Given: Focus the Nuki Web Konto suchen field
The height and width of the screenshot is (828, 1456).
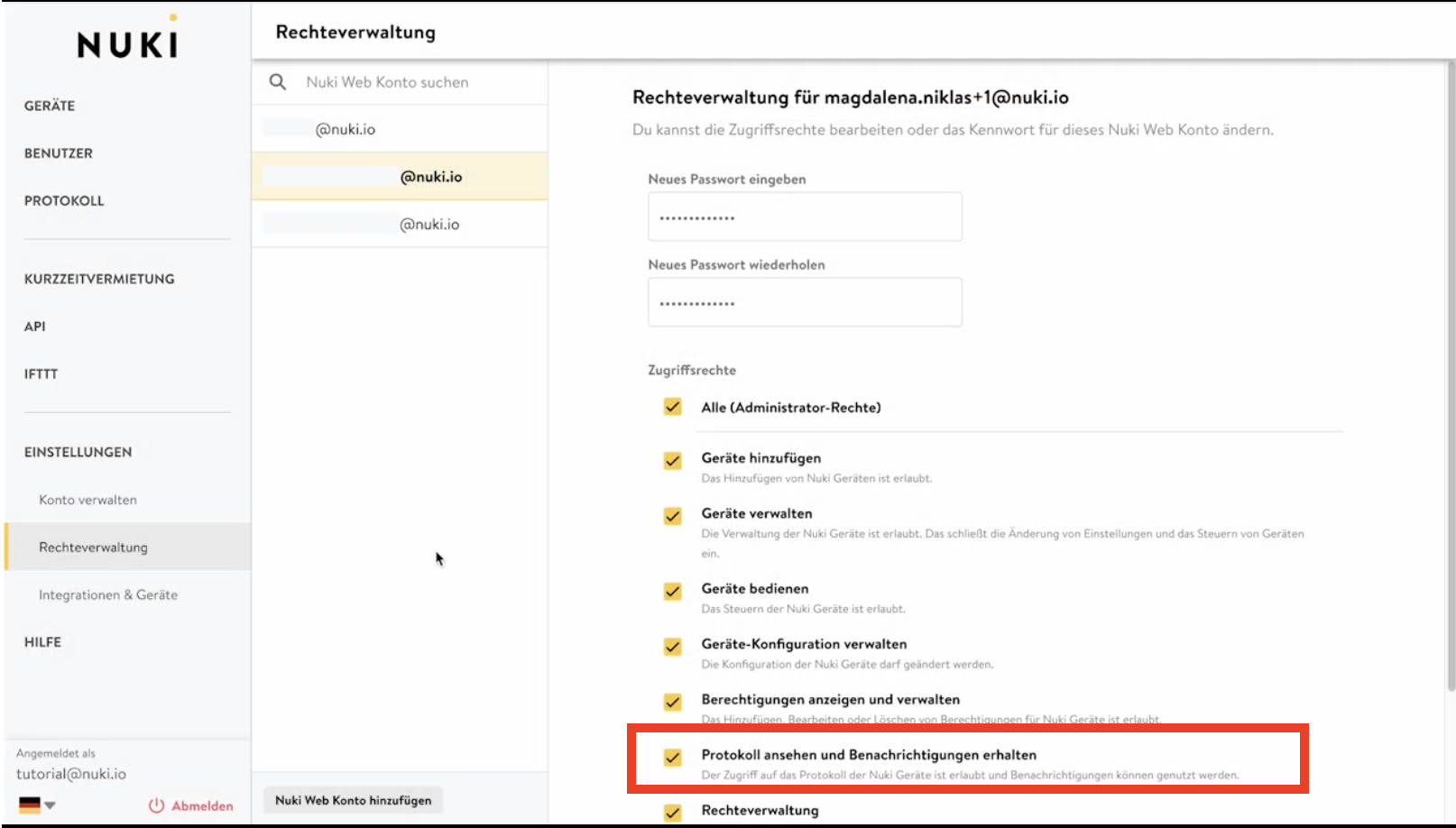Looking at the screenshot, I should [415, 82].
